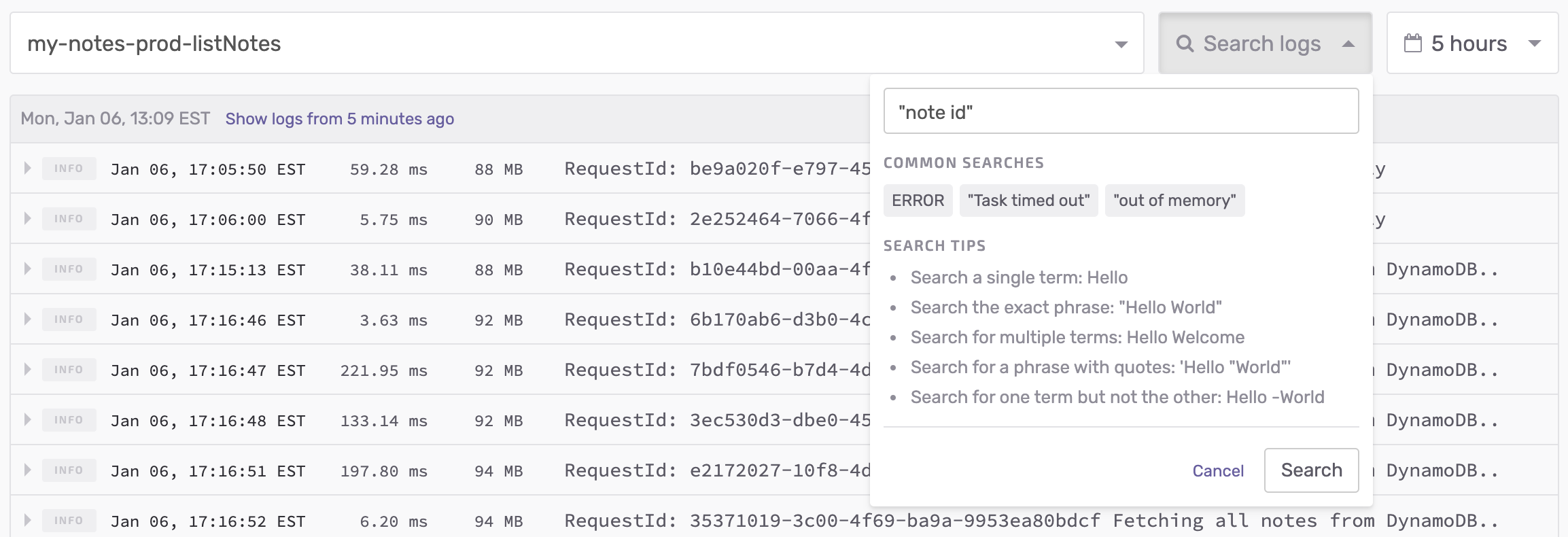Viewport: 1568px width, 537px height.
Task: Expand the 17:16:51 log row
Action: coord(27,470)
